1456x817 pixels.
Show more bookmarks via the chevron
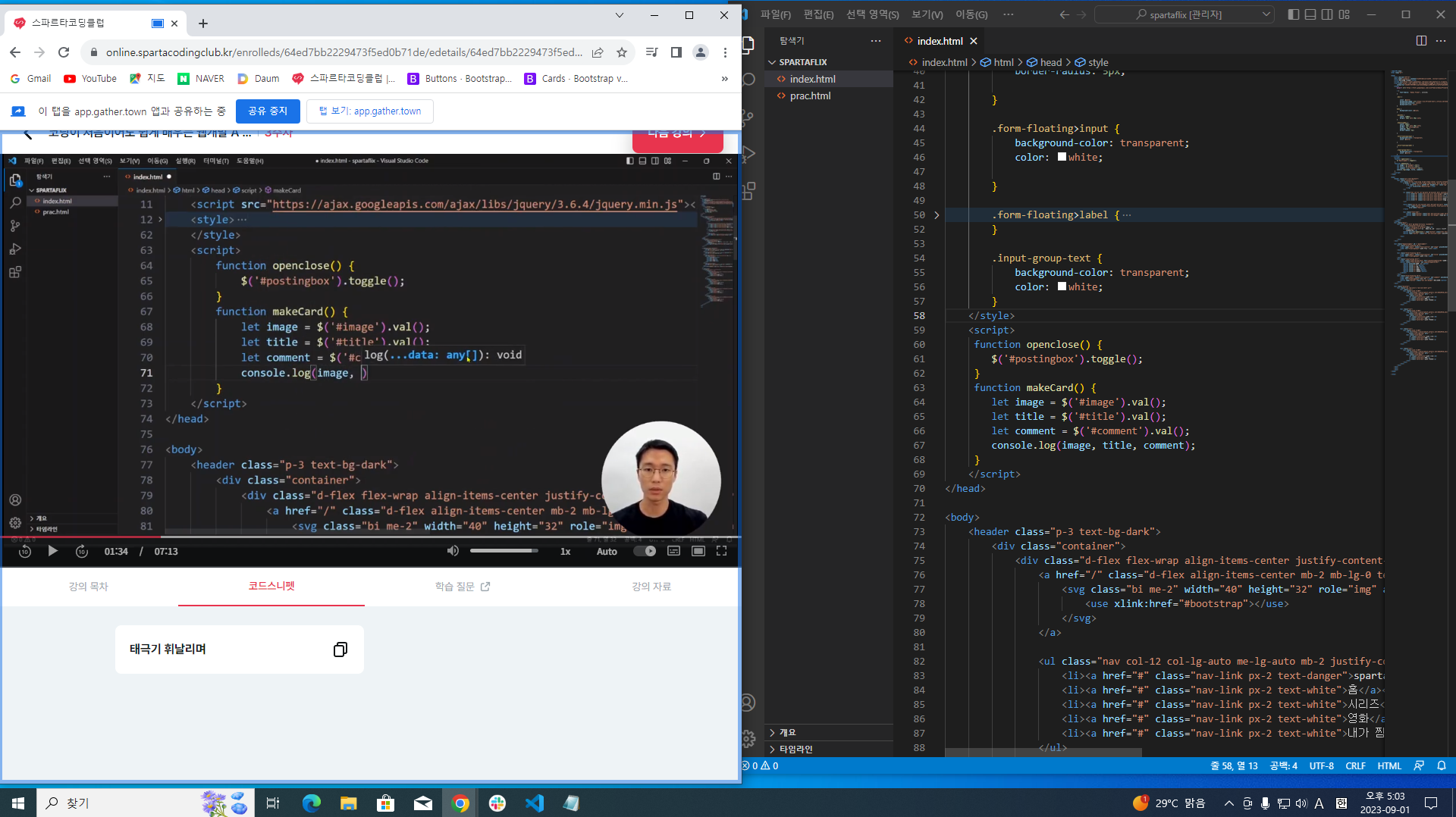(725, 79)
